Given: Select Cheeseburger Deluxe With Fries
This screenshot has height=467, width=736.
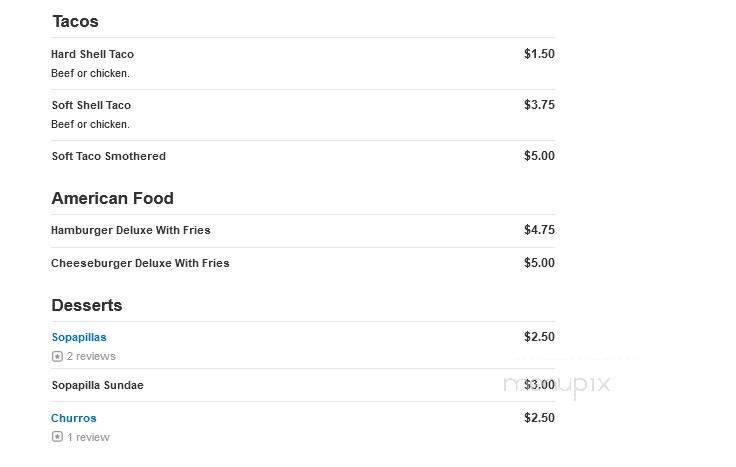Looking at the screenshot, I should pyautogui.click(x=140, y=263).
